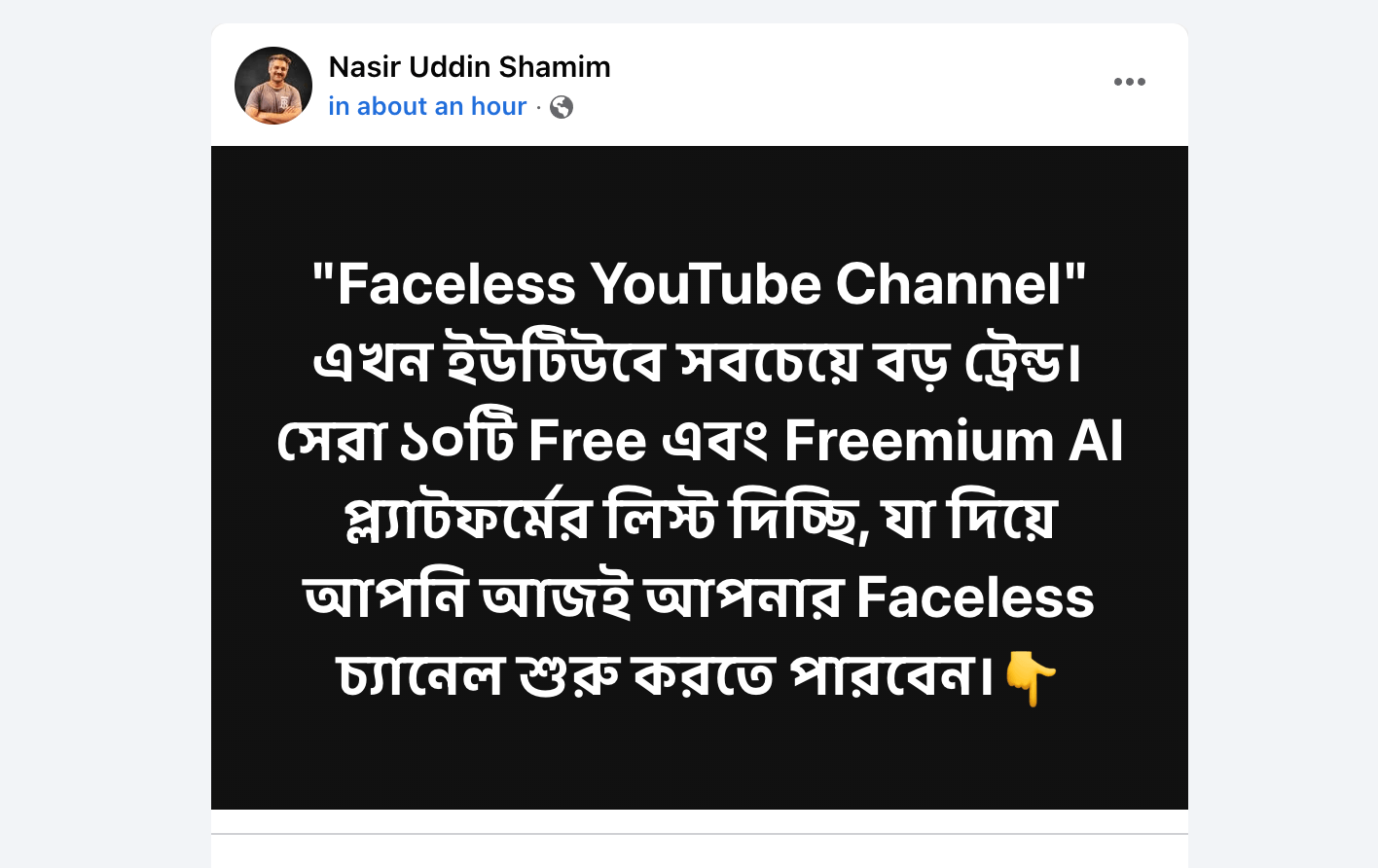The height and width of the screenshot is (868, 1378).
Task: Open the three-dot post options menu
Action: 1129,82
